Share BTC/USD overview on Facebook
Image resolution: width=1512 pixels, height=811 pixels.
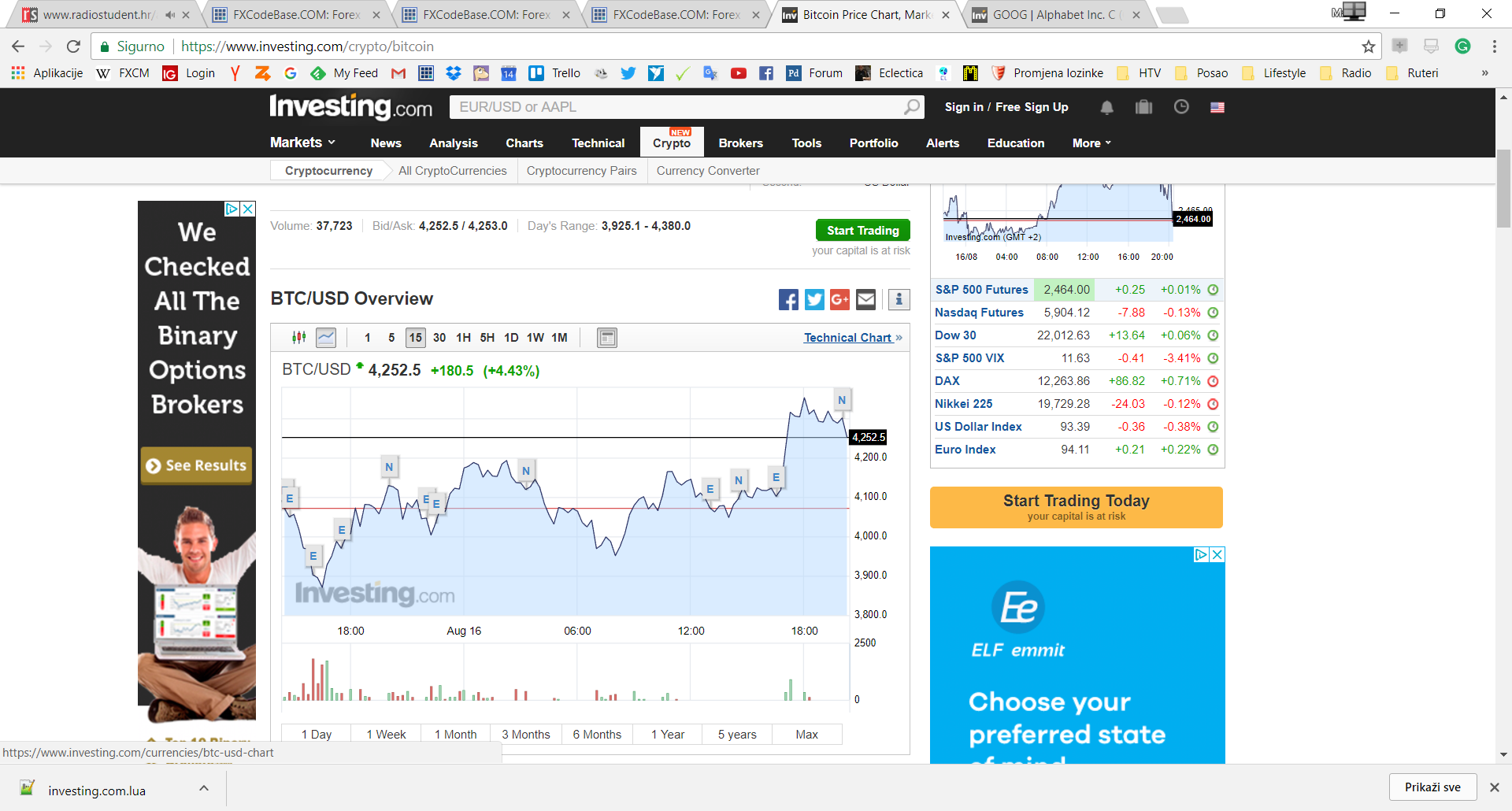(x=788, y=299)
